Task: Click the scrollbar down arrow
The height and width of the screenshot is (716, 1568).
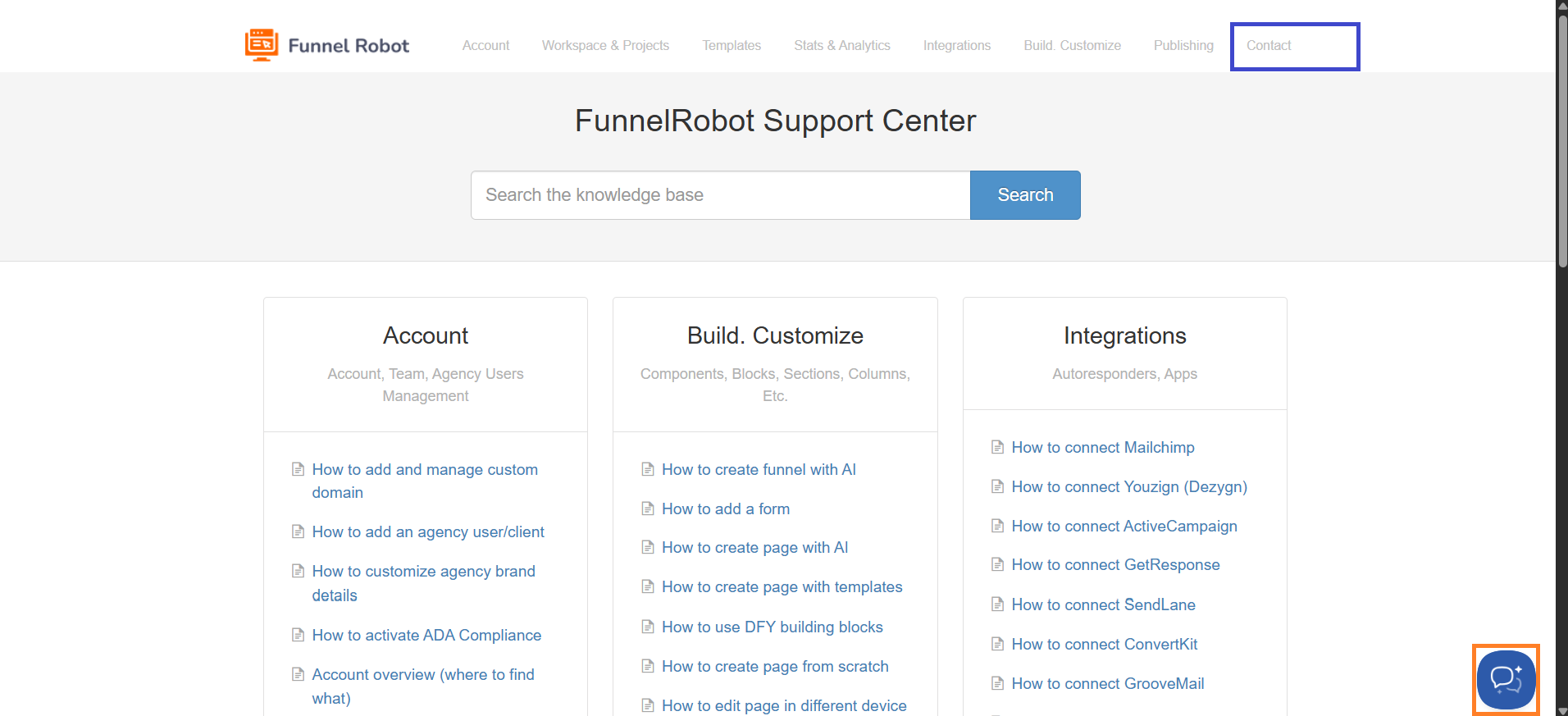Action: pyautogui.click(x=1562, y=710)
